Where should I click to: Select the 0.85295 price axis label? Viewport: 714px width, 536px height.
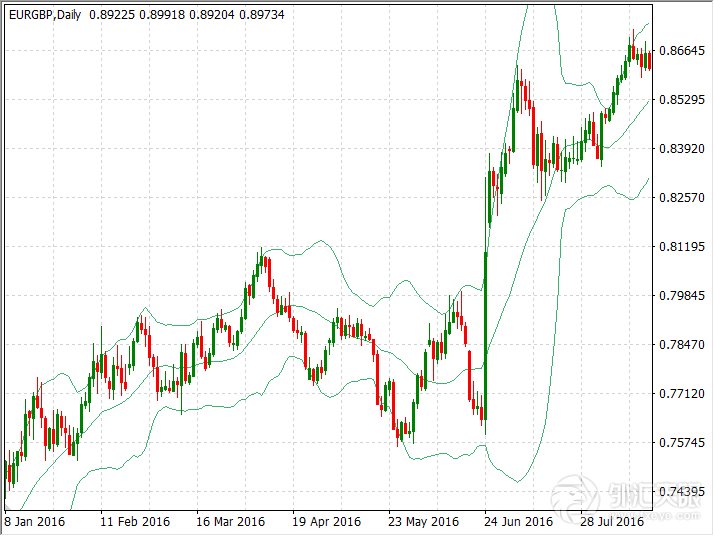point(685,100)
